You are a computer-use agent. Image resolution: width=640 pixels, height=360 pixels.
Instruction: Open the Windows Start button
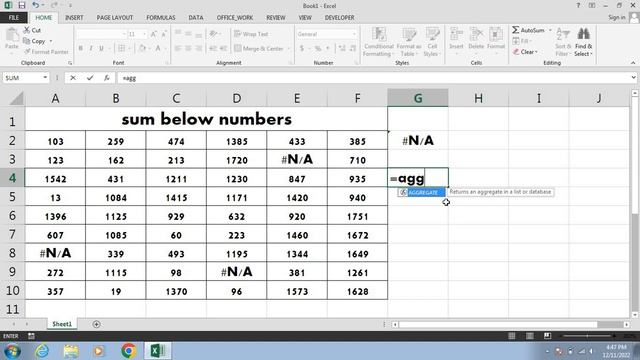(13, 351)
